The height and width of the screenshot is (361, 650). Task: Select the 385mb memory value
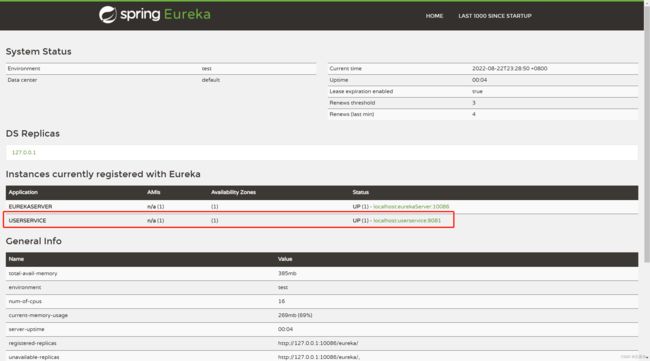pyautogui.click(x=287, y=274)
